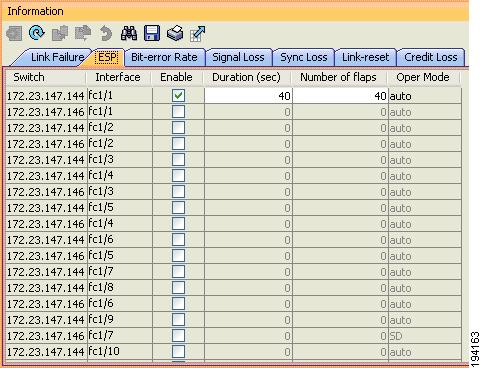
Task: Enable 172.23.147.144 fc1/5 checkbox
Action: click(179, 208)
